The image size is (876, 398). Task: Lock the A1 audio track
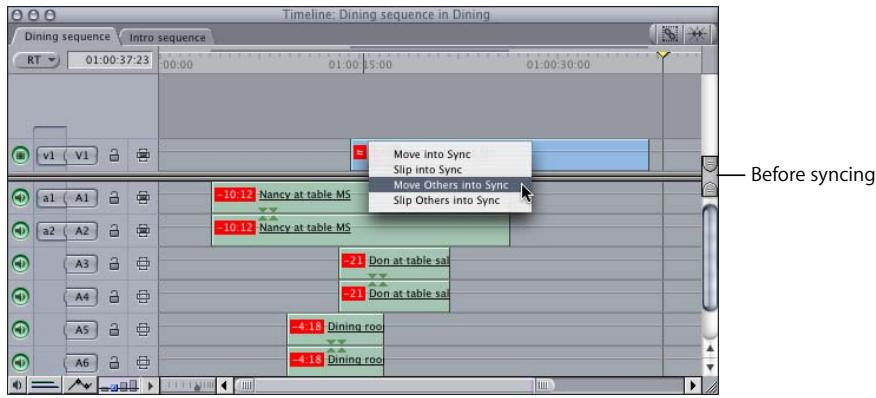(114, 198)
